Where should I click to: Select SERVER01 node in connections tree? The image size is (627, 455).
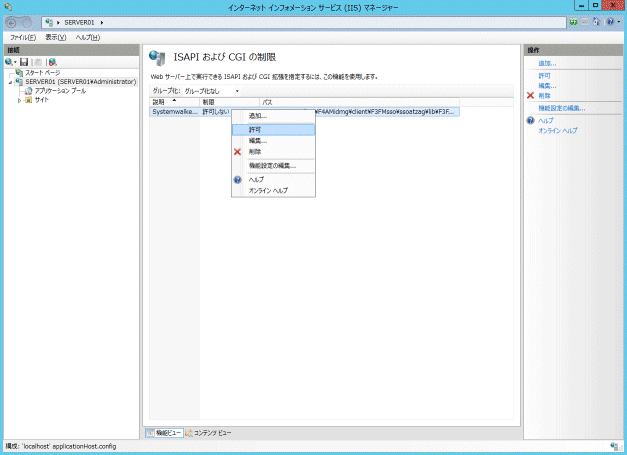80,82
